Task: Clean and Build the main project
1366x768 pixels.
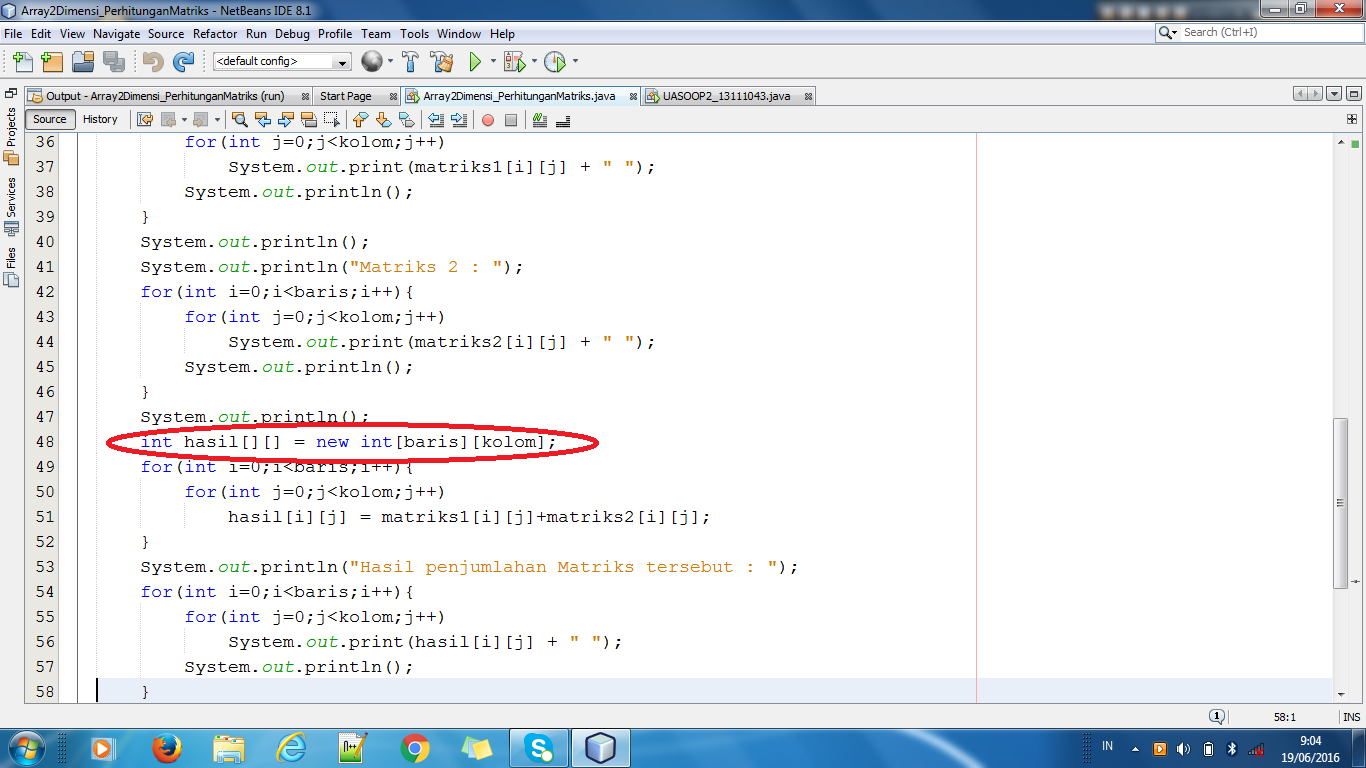Action: point(443,61)
